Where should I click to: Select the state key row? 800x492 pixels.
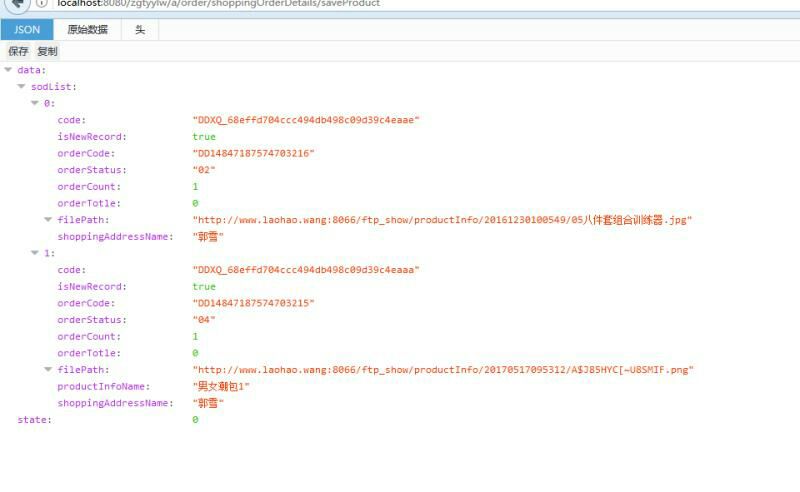33,420
